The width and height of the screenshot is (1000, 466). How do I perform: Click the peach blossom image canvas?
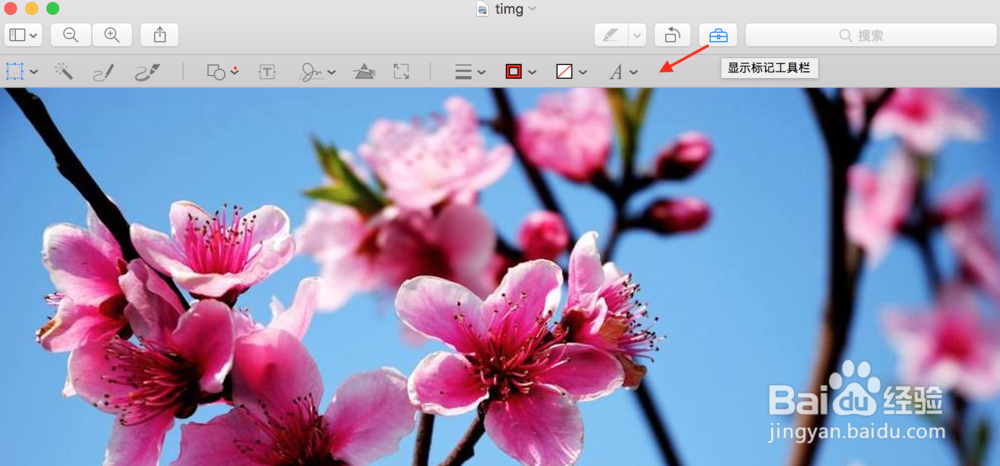click(x=500, y=277)
